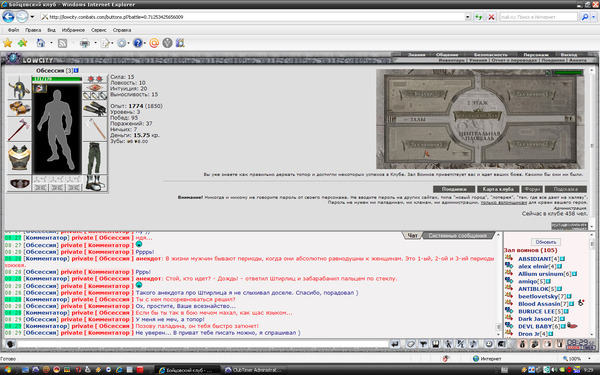
Task: Click the green health bar above character
Action: [57, 79]
